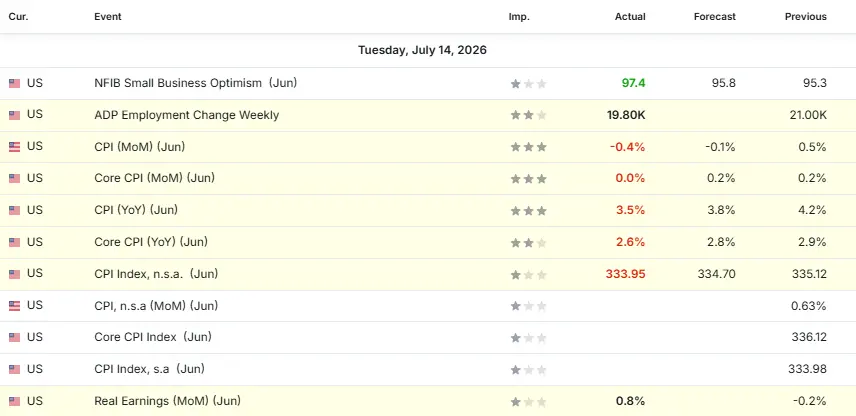The height and width of the screenshot is (416, 856).
Task: Open CPI Index, n.s.a. (Jun) event
Action: 156,274
